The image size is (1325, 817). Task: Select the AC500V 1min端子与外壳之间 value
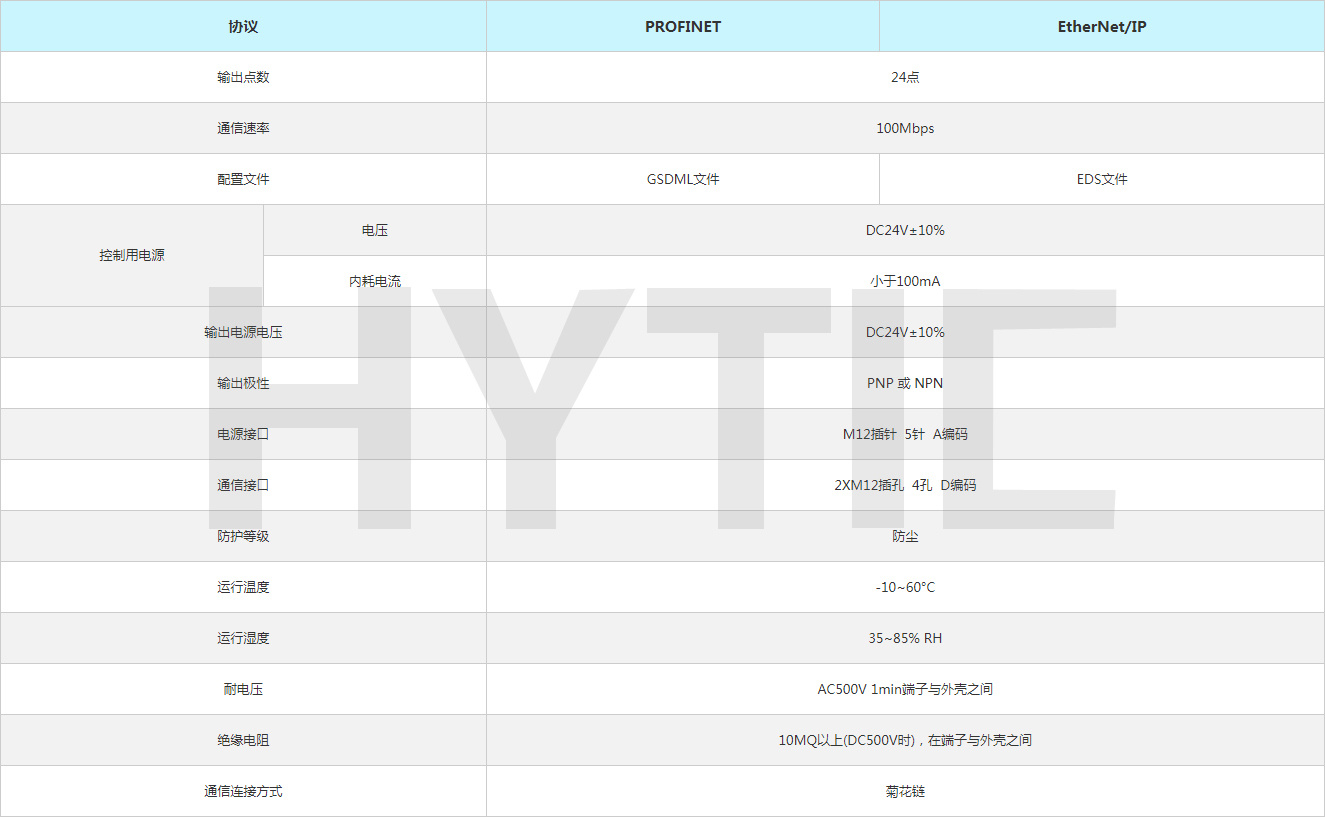pos(905,689)
